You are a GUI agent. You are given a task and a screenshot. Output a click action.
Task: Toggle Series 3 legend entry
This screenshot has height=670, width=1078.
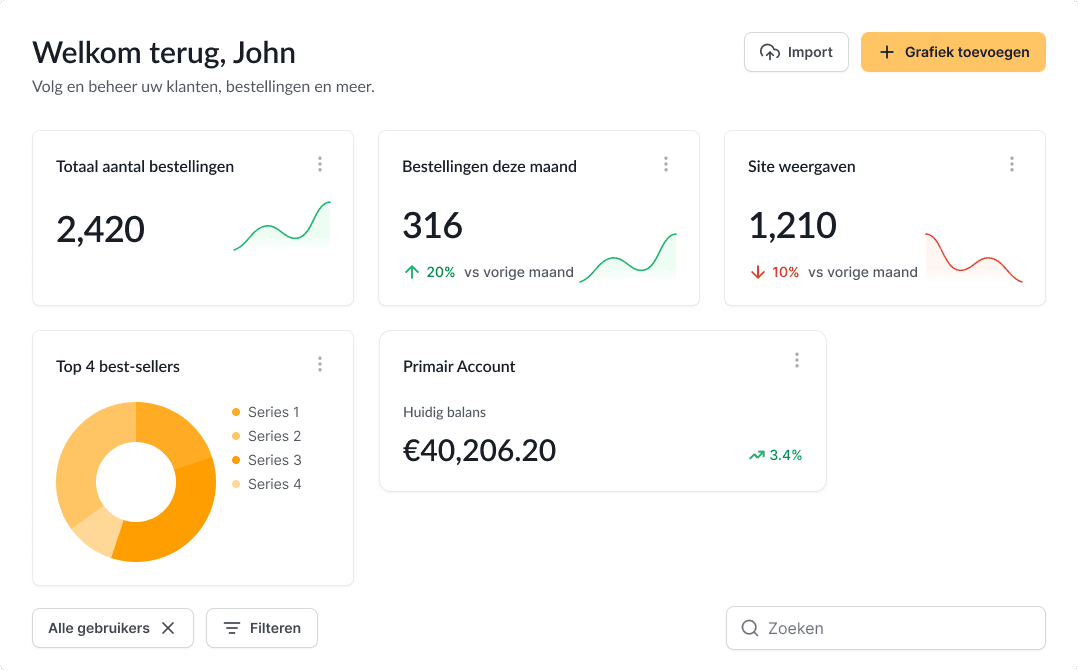click(273, 460)
